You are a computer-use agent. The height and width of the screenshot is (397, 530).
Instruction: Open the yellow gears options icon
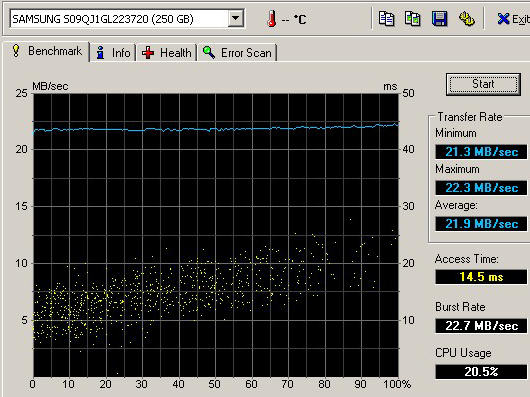click(x=466, y=19)
